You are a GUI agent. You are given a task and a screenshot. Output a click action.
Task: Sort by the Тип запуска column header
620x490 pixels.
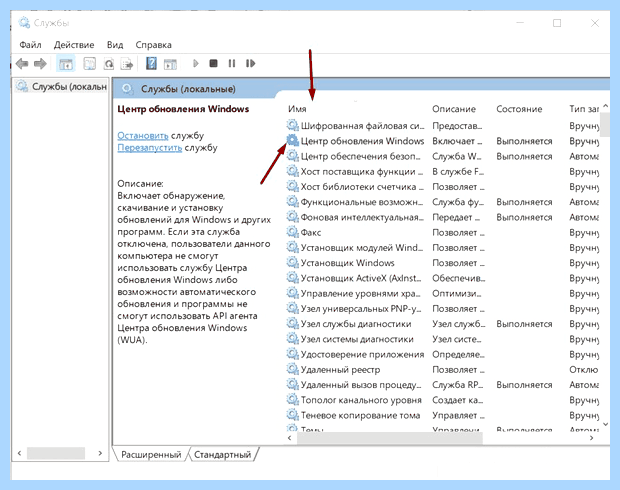(584, 109)
